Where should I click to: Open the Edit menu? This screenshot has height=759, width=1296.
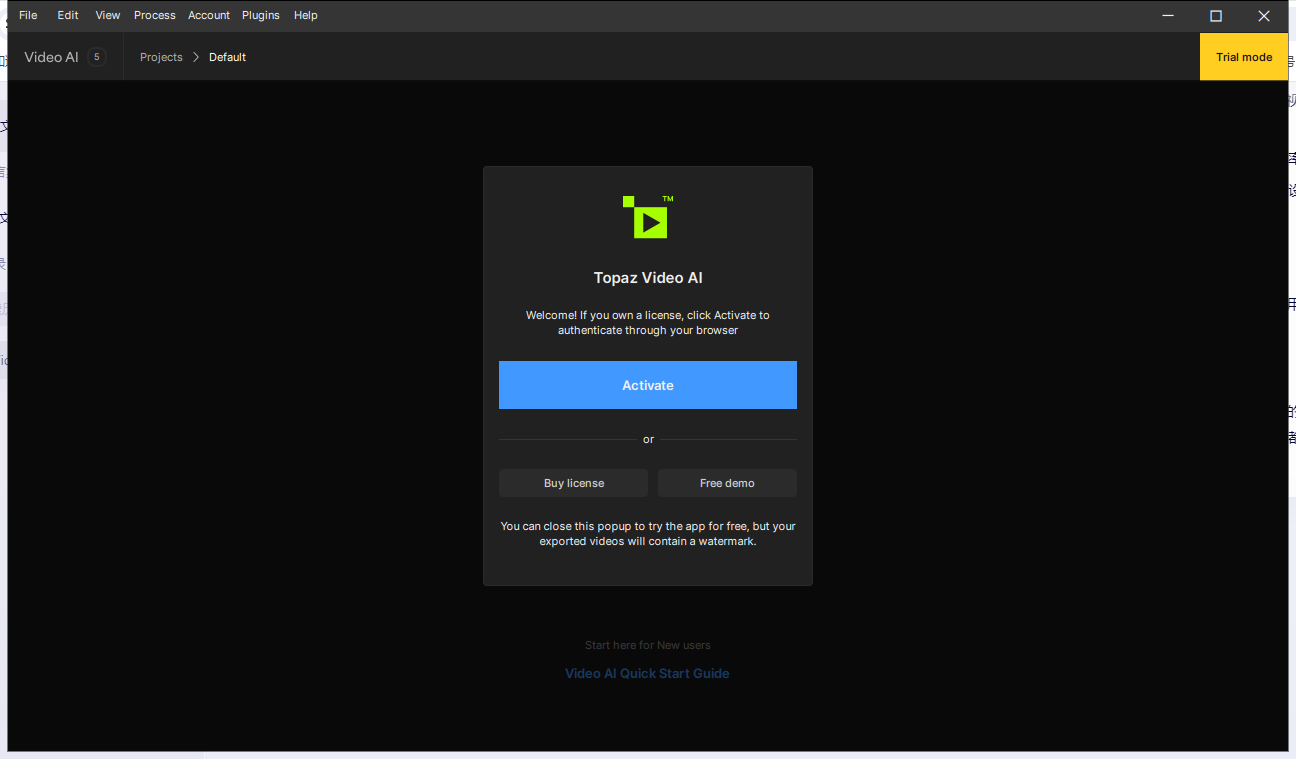coord(68,15)
